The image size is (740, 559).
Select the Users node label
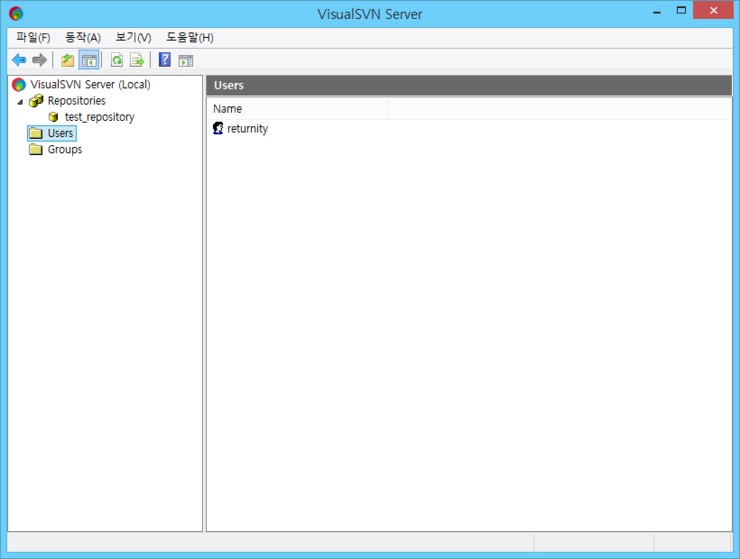point(60,133)
